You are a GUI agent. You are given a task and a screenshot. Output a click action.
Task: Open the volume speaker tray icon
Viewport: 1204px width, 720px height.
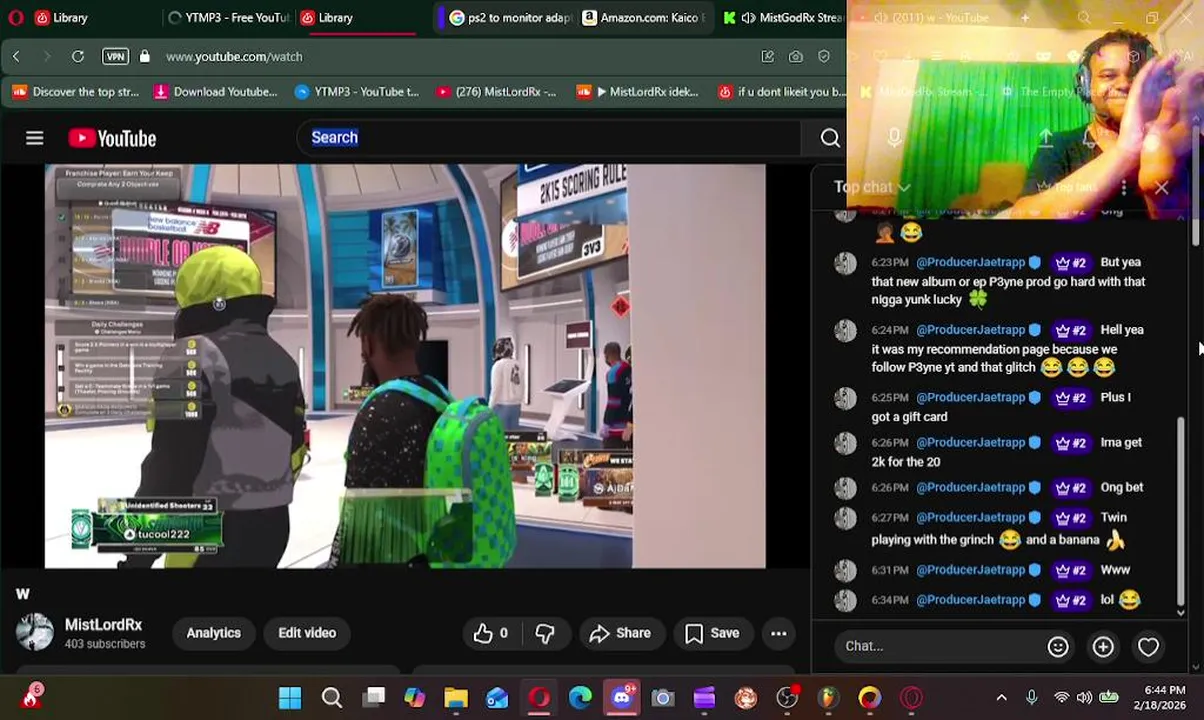(1084, 698)
